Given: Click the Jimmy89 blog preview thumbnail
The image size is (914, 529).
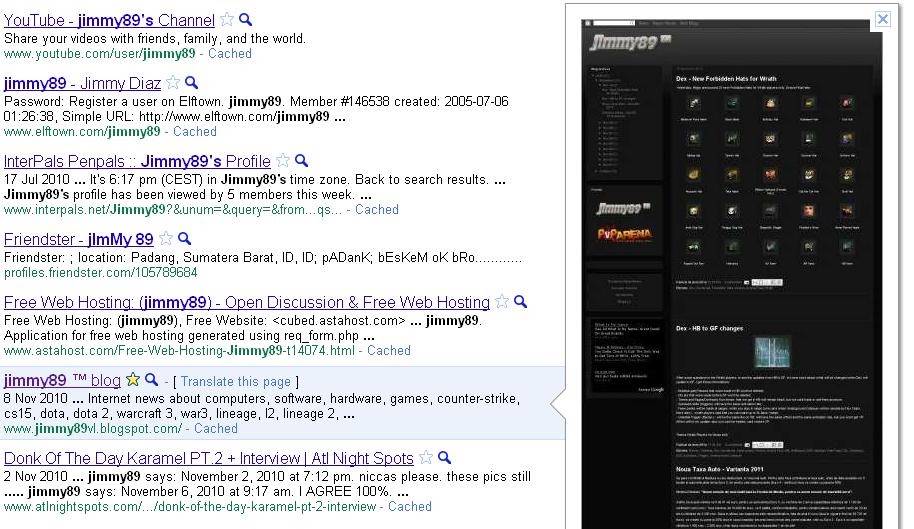Looking at the screenshot, I should (732, 274).
